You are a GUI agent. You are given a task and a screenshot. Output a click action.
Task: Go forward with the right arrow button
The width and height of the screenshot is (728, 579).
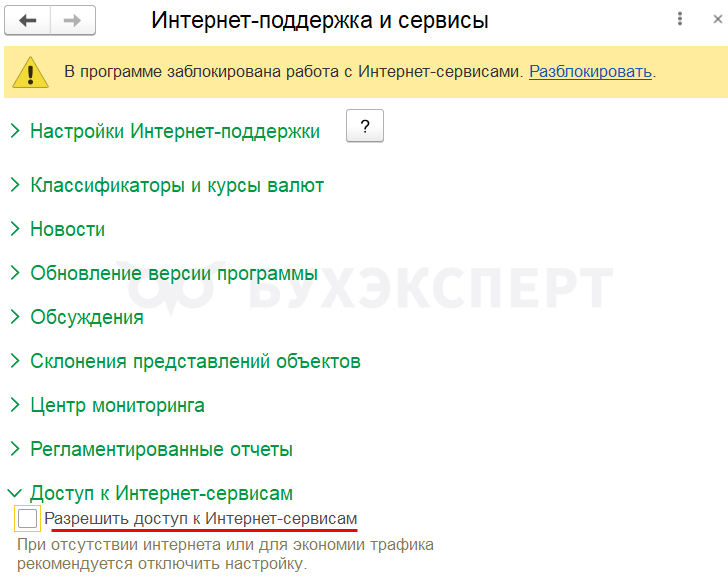click(72, 20)
